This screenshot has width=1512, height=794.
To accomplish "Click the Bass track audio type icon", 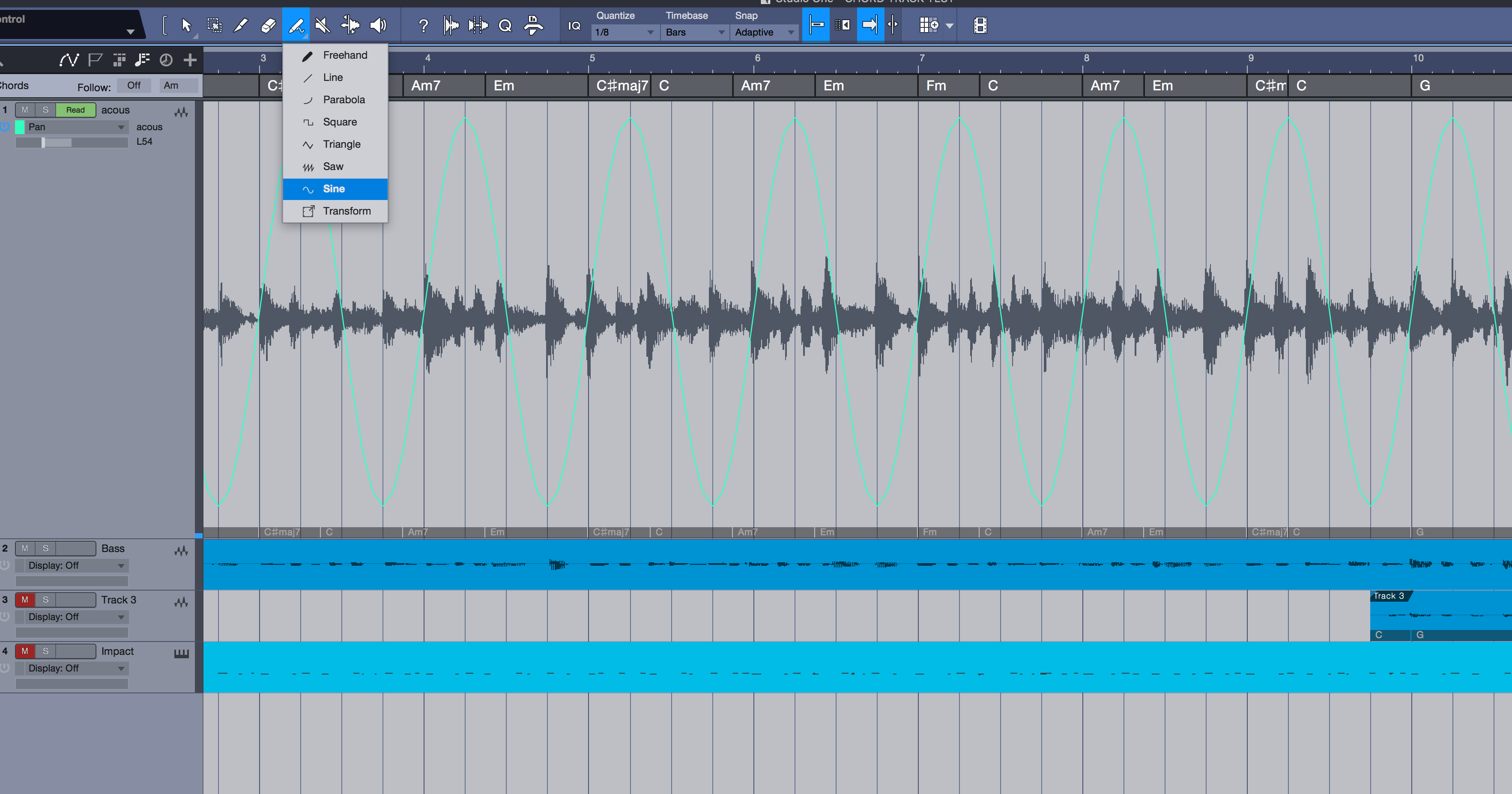I will (x=181, y=550).
